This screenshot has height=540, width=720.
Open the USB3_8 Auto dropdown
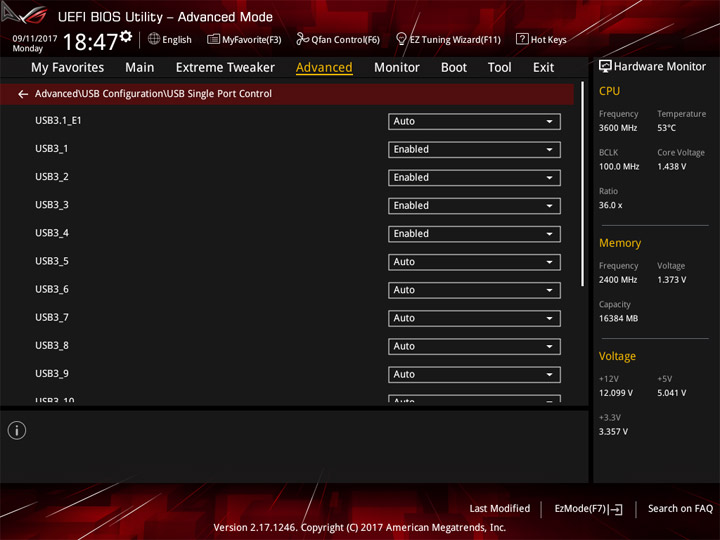point(474,346)
